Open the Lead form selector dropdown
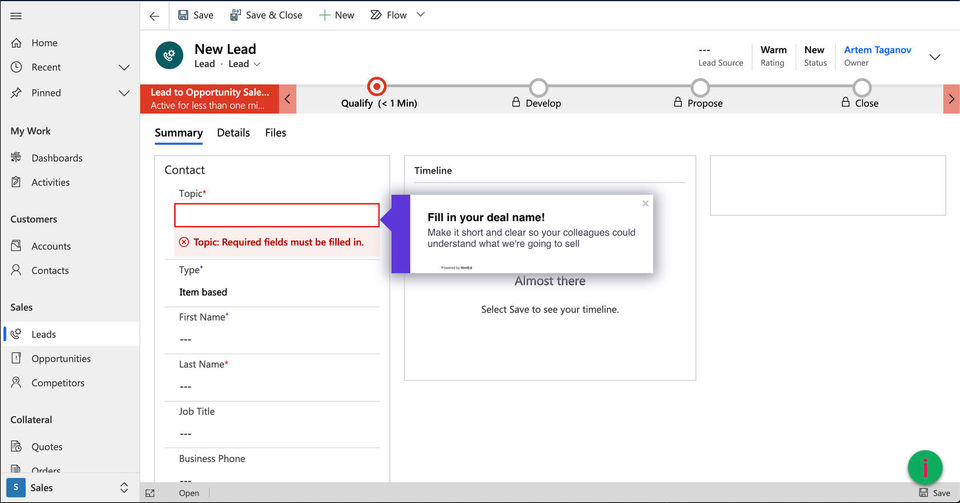Viewport: 960px width, 503px height. [x=245, y=64]
